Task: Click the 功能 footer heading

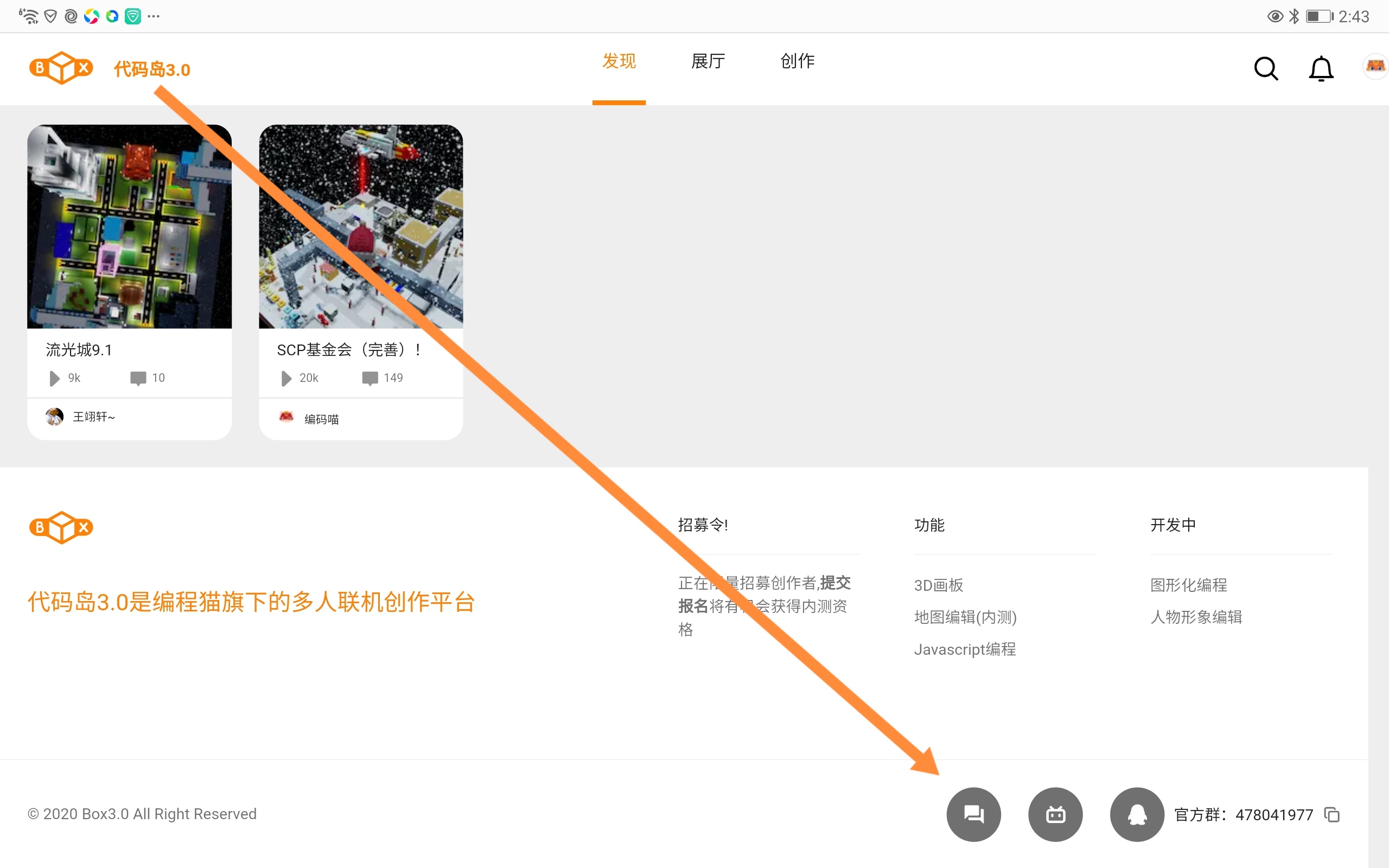Action: coord(929,525)
